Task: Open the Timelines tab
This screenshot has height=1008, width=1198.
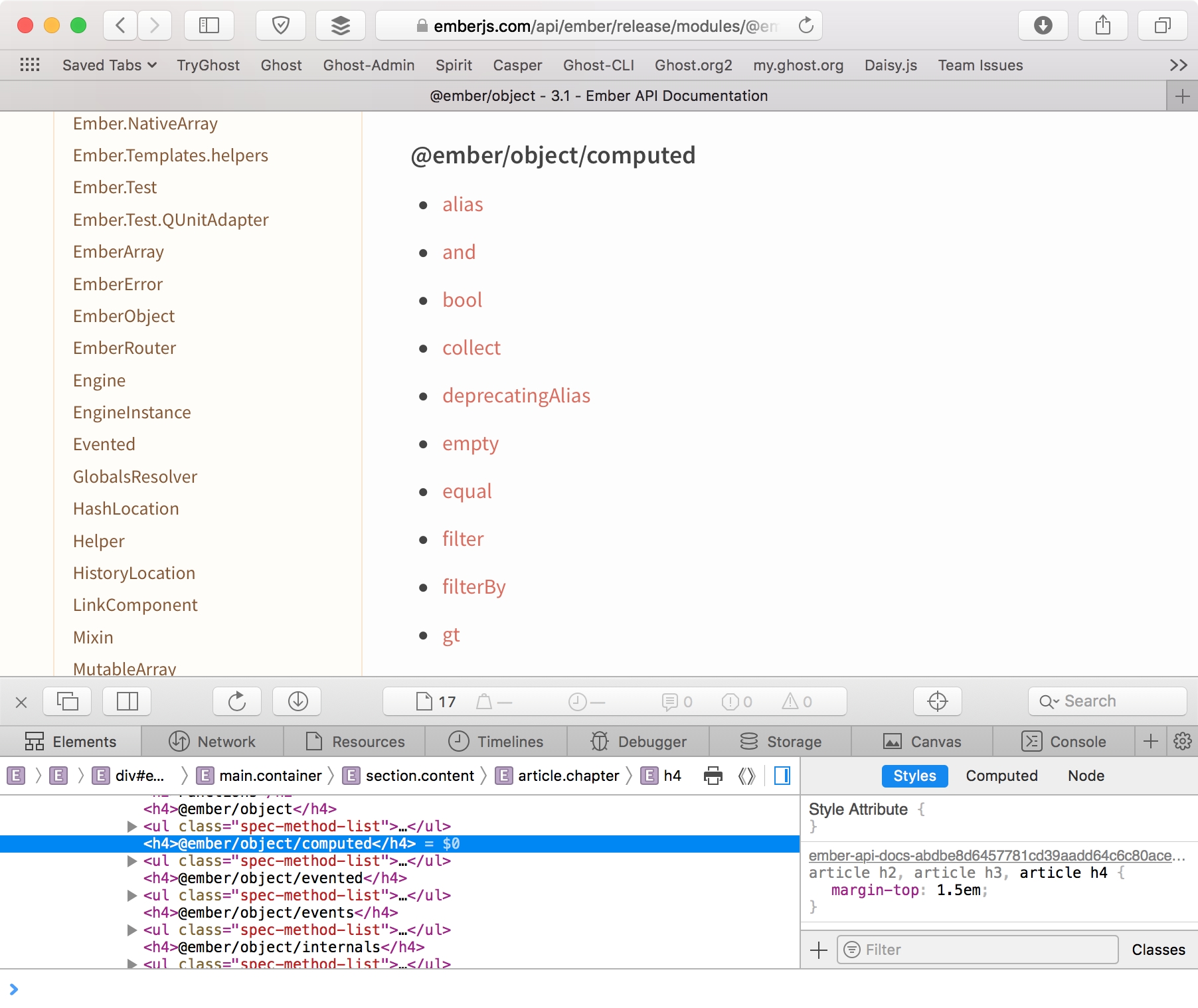Action: pyautogui.click(x=496, y=741)
